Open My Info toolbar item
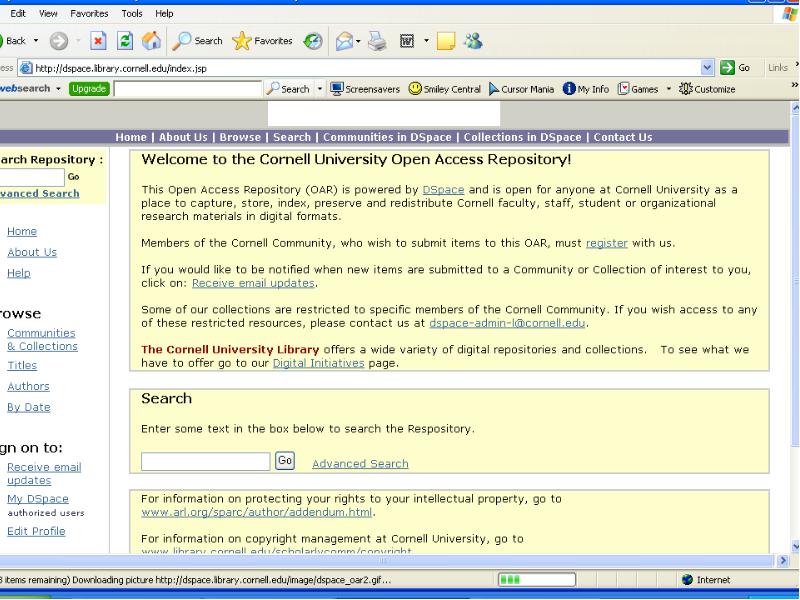Viewport: 800px width, 600px height. pyautogui.click(x=586, y=89)
